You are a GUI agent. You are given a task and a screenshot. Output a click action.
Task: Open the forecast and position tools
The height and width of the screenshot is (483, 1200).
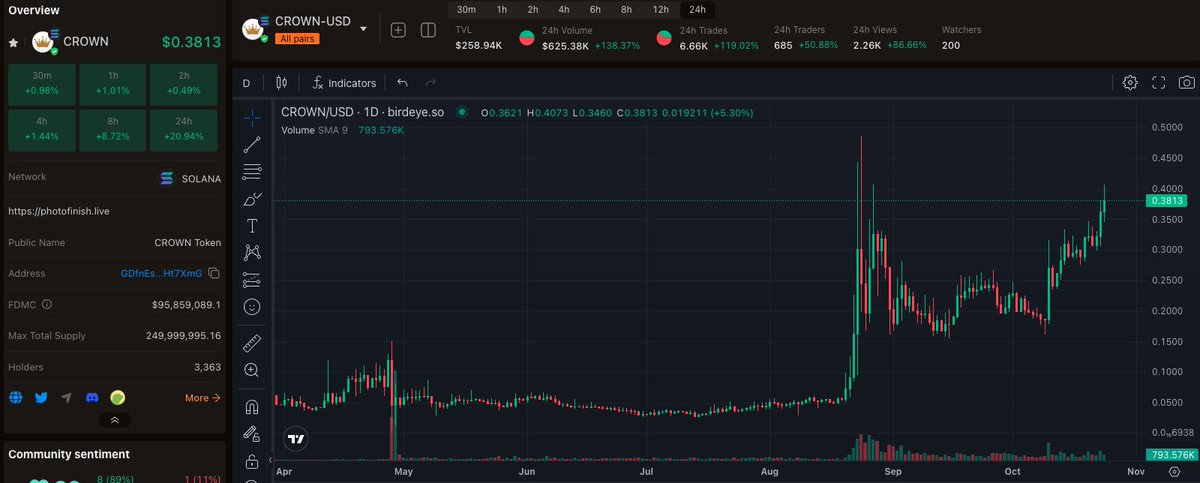click(x=252, y=280)
